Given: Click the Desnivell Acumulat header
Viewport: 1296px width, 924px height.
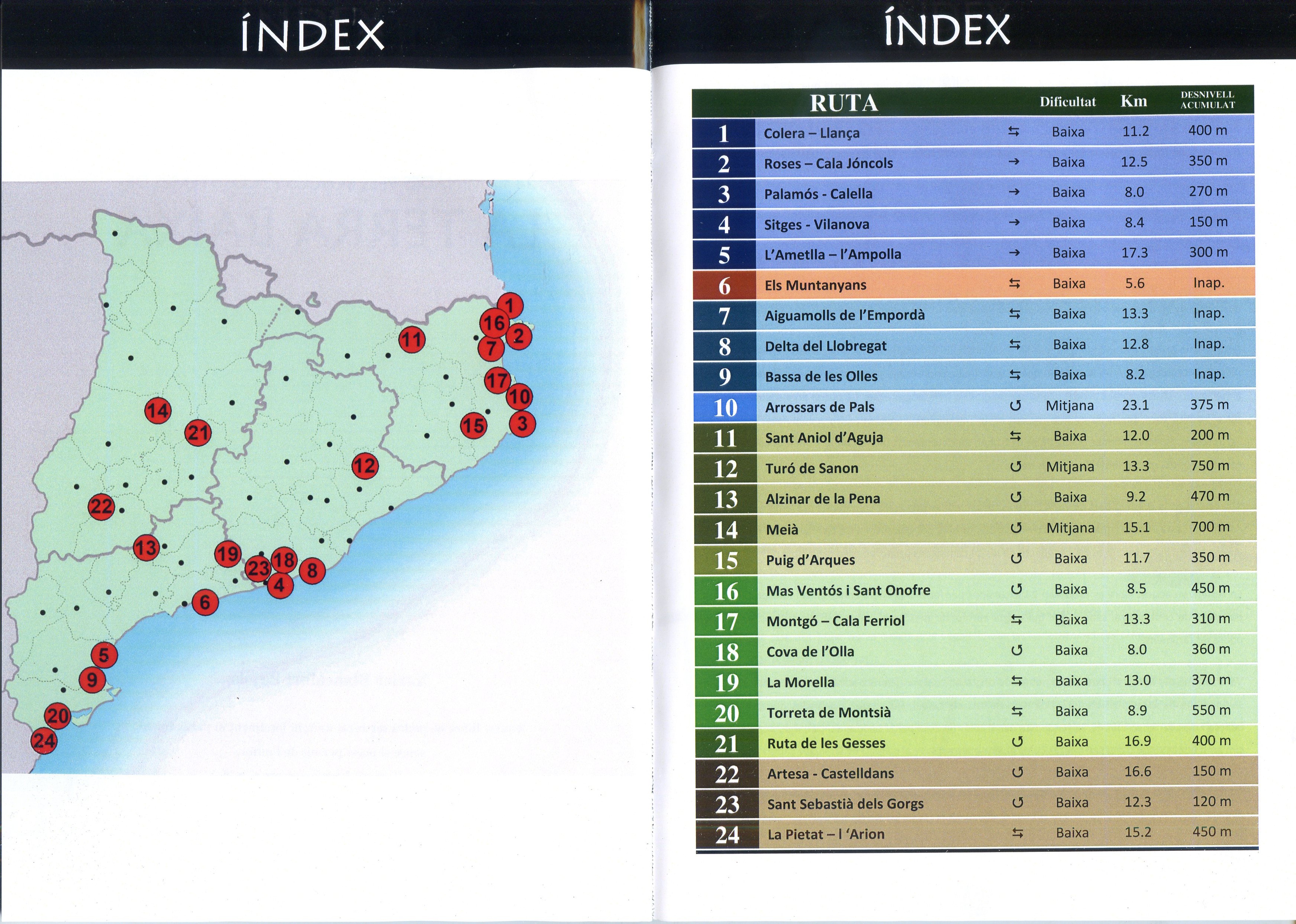Looking at the screenshot, I should pos(1207,100).
